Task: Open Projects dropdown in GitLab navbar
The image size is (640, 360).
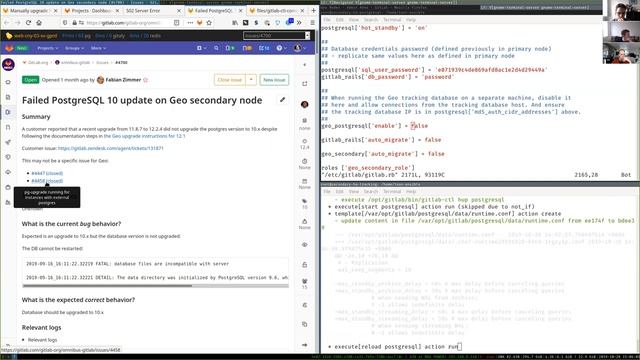Action: [x=47, y=48]
